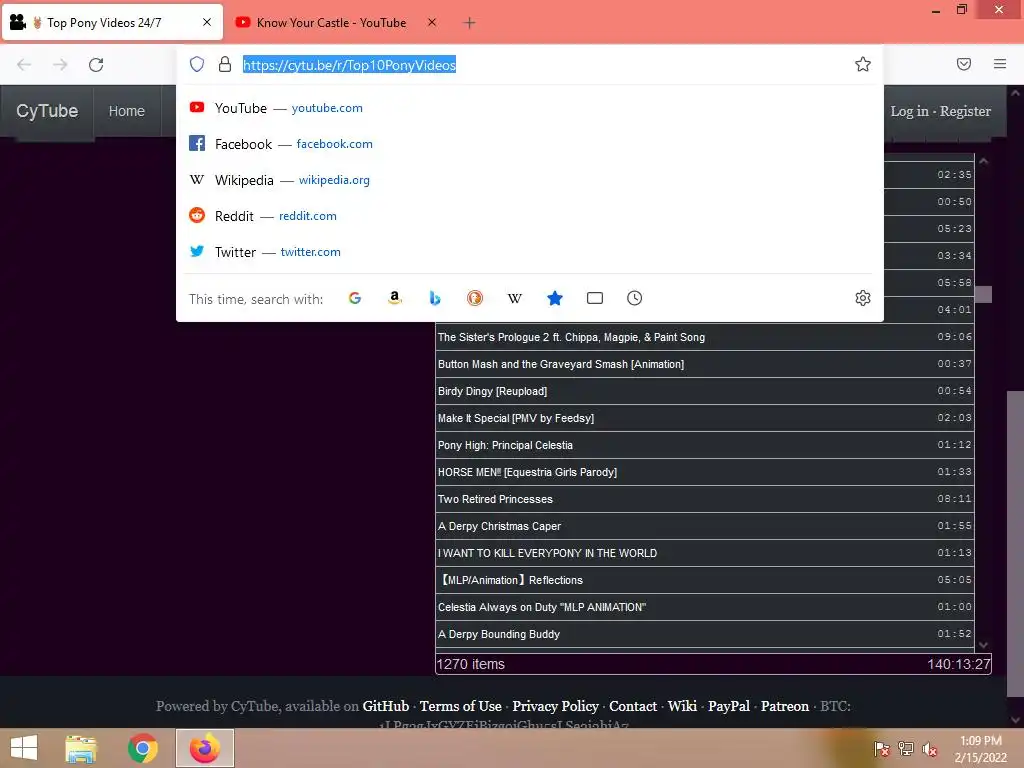Search with Wikipedia this time
Viewport: 1024px width, 768px height.
515,298
